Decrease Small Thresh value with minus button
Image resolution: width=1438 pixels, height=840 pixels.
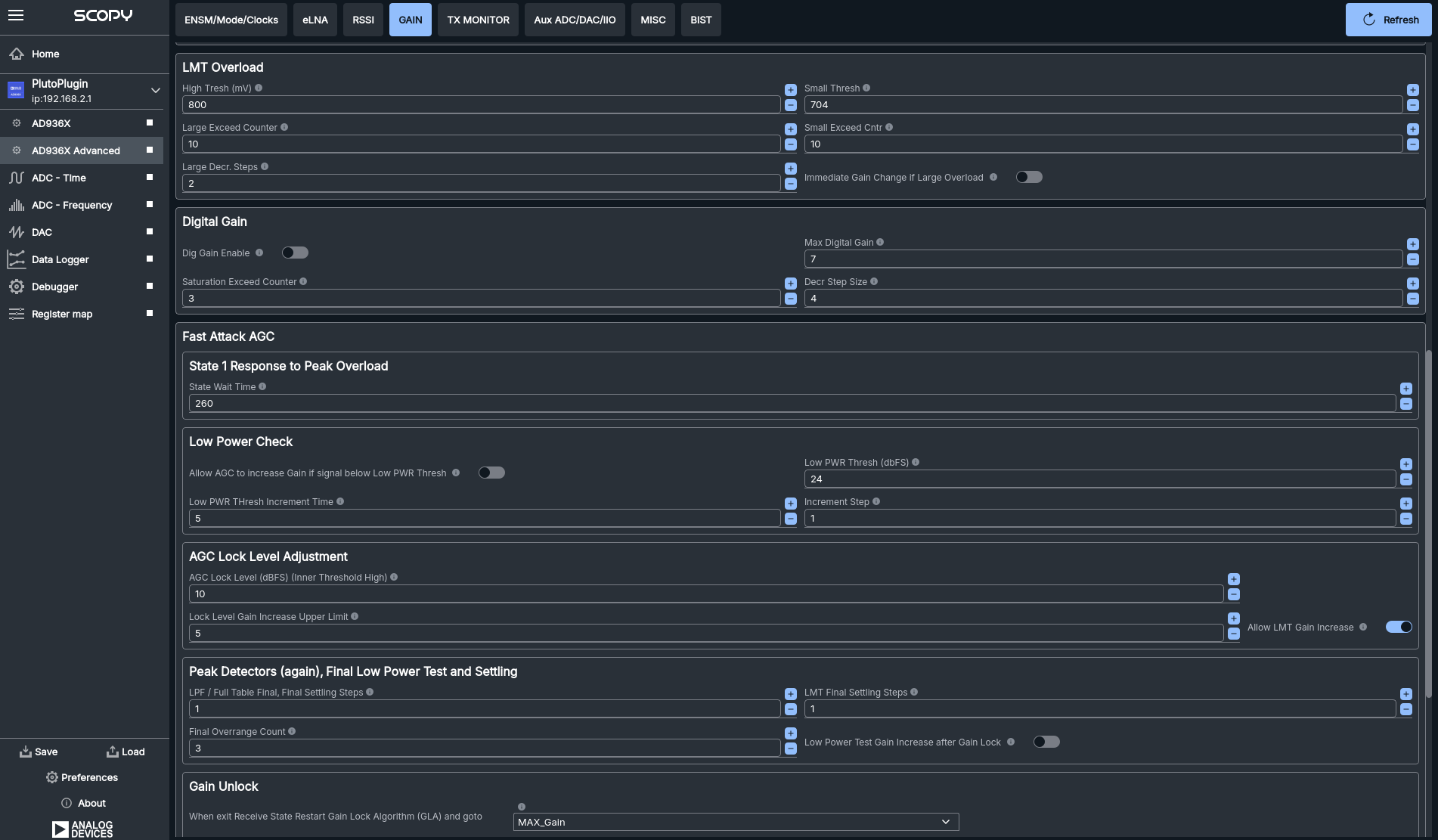(x=1413, y=105)
